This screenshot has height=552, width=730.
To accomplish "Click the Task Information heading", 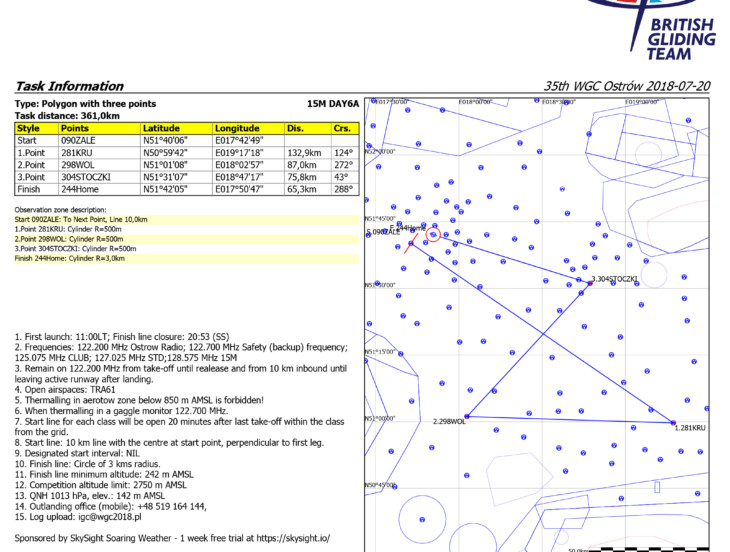I will (x=69, y=86).
